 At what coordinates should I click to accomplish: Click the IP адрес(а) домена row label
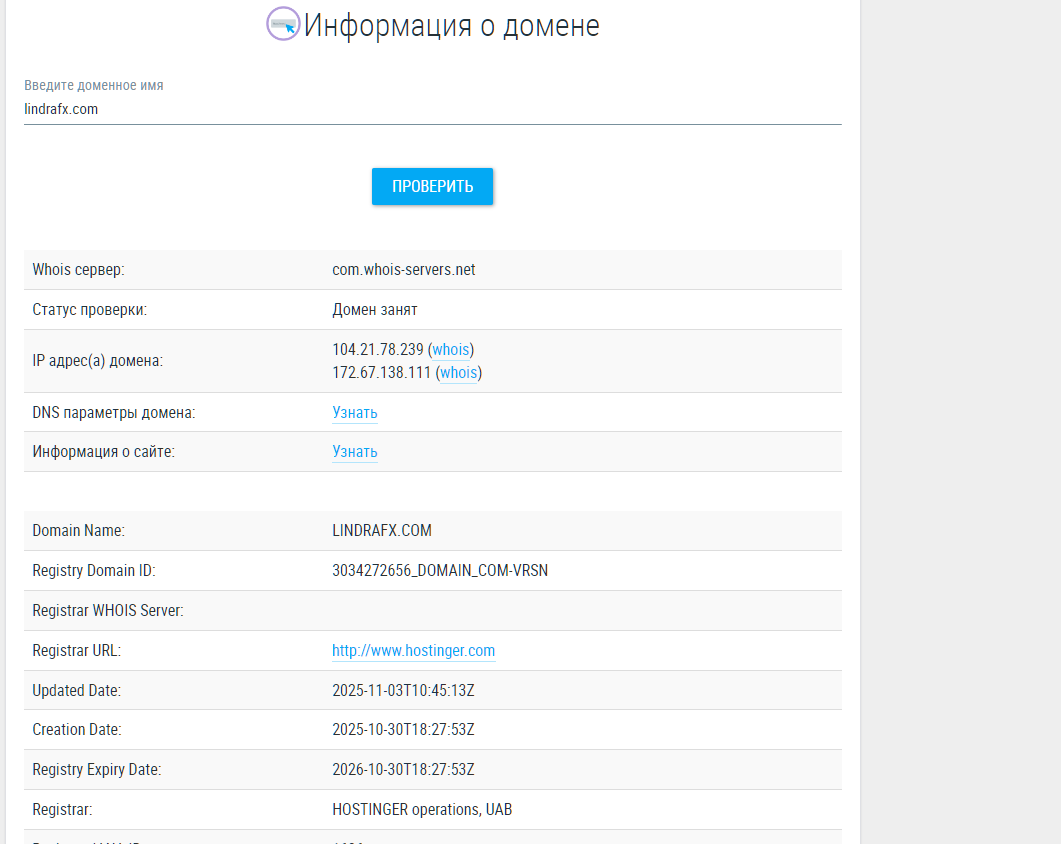click(97, 361)
